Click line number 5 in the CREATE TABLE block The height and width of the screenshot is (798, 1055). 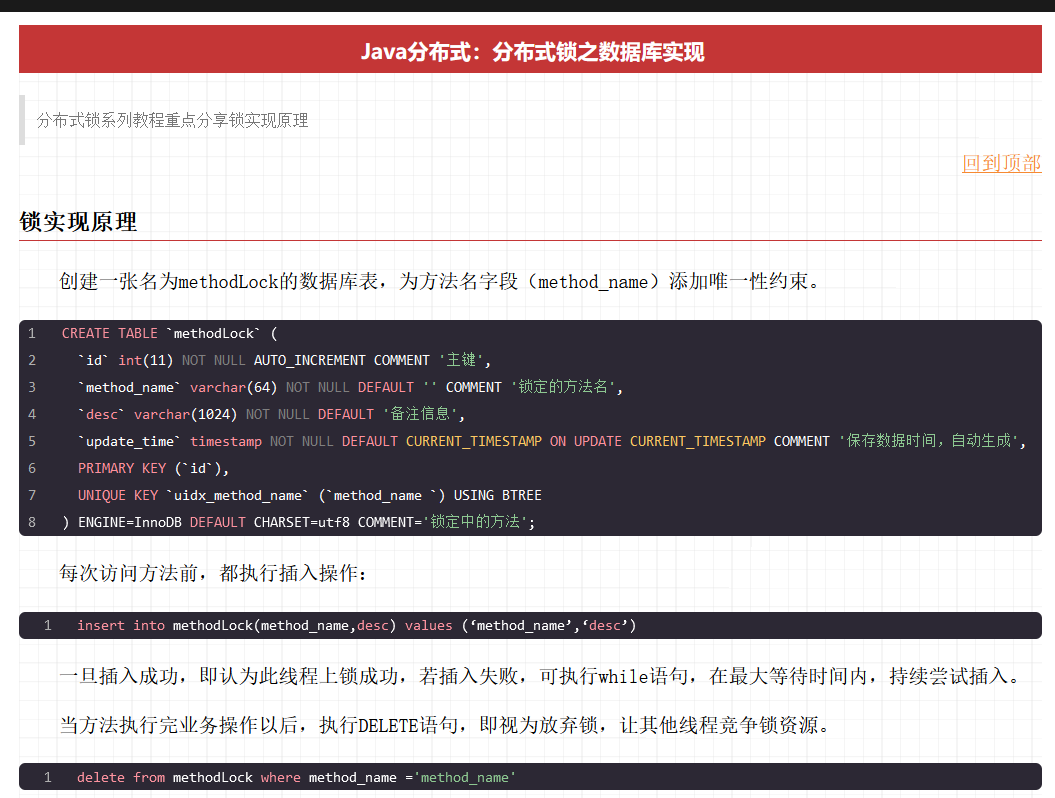32,441
